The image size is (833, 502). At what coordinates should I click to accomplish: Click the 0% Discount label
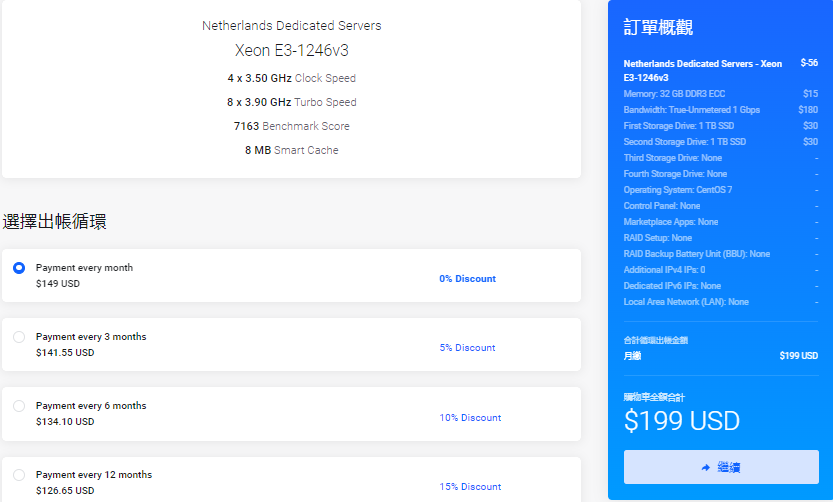click(x=467, y=279)
